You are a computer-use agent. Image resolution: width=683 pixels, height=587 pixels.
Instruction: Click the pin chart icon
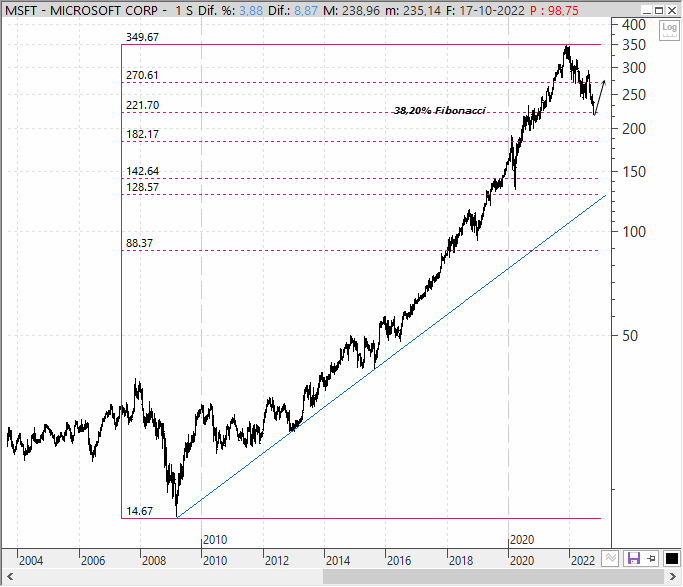pyautogui.click(x=652, y=558)
